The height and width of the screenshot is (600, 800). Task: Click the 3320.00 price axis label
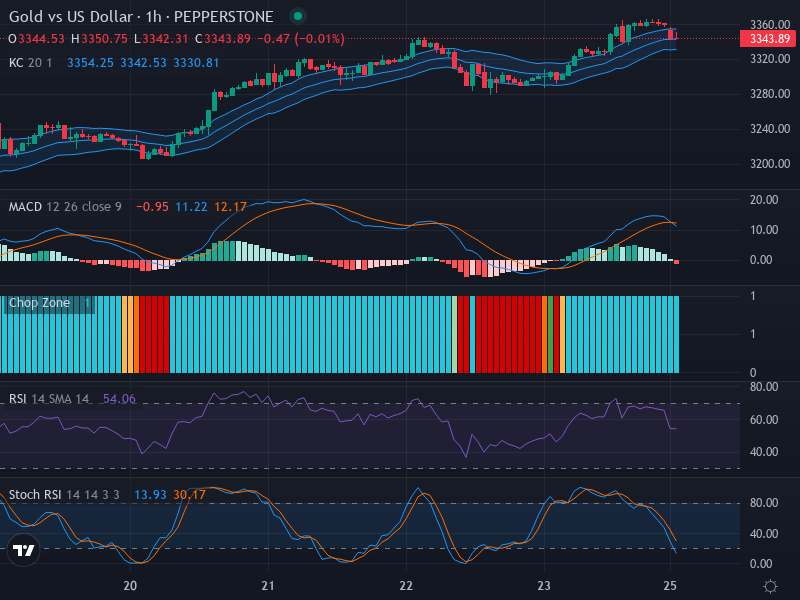(770, 59)
